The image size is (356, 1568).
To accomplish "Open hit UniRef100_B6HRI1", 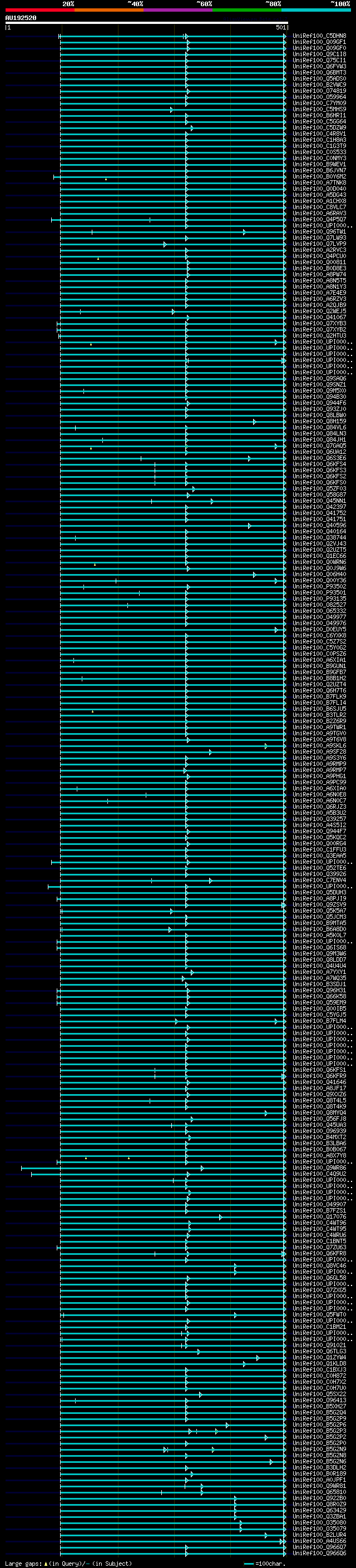I will 319,116.
